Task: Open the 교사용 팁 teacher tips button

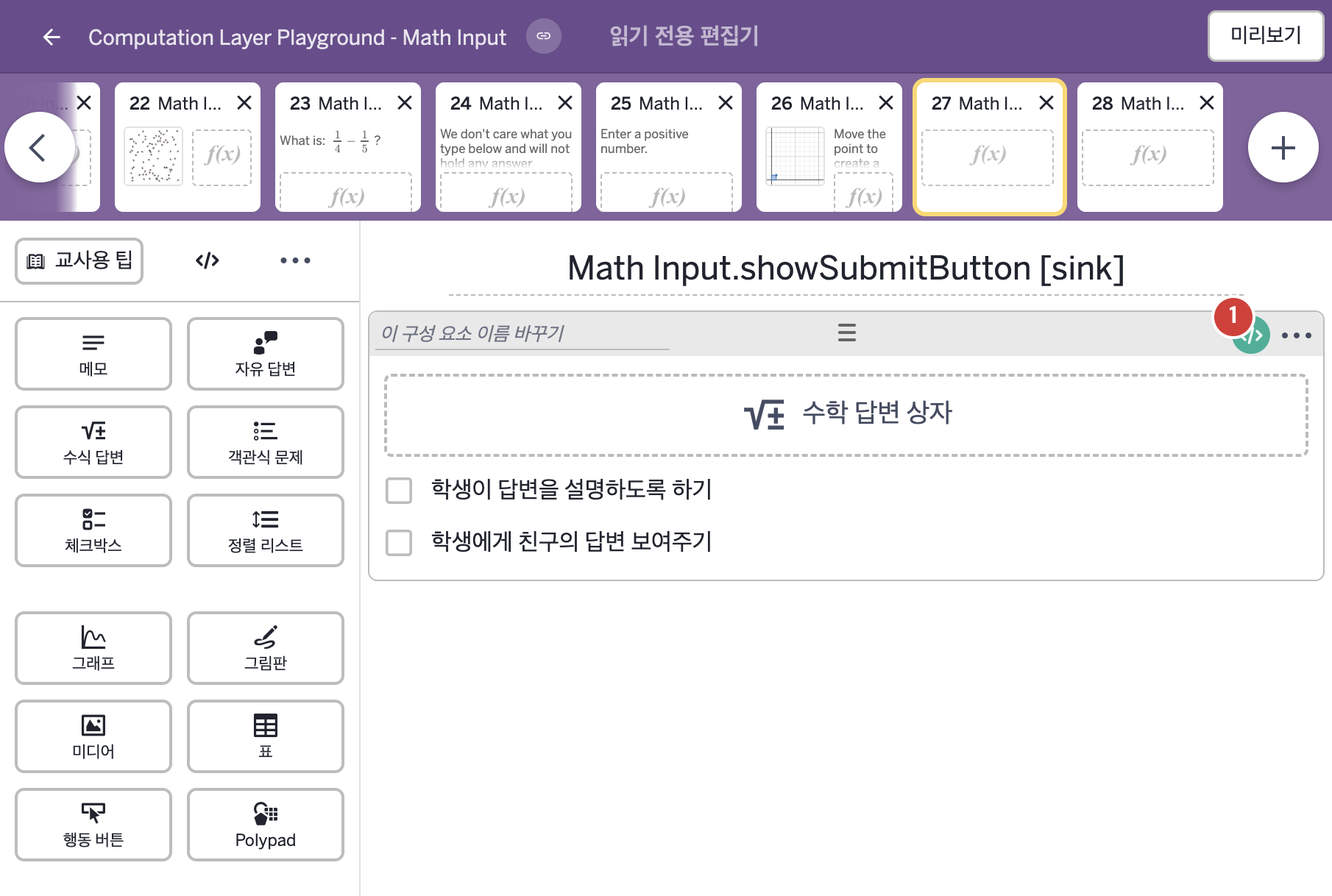Action: 79,260
